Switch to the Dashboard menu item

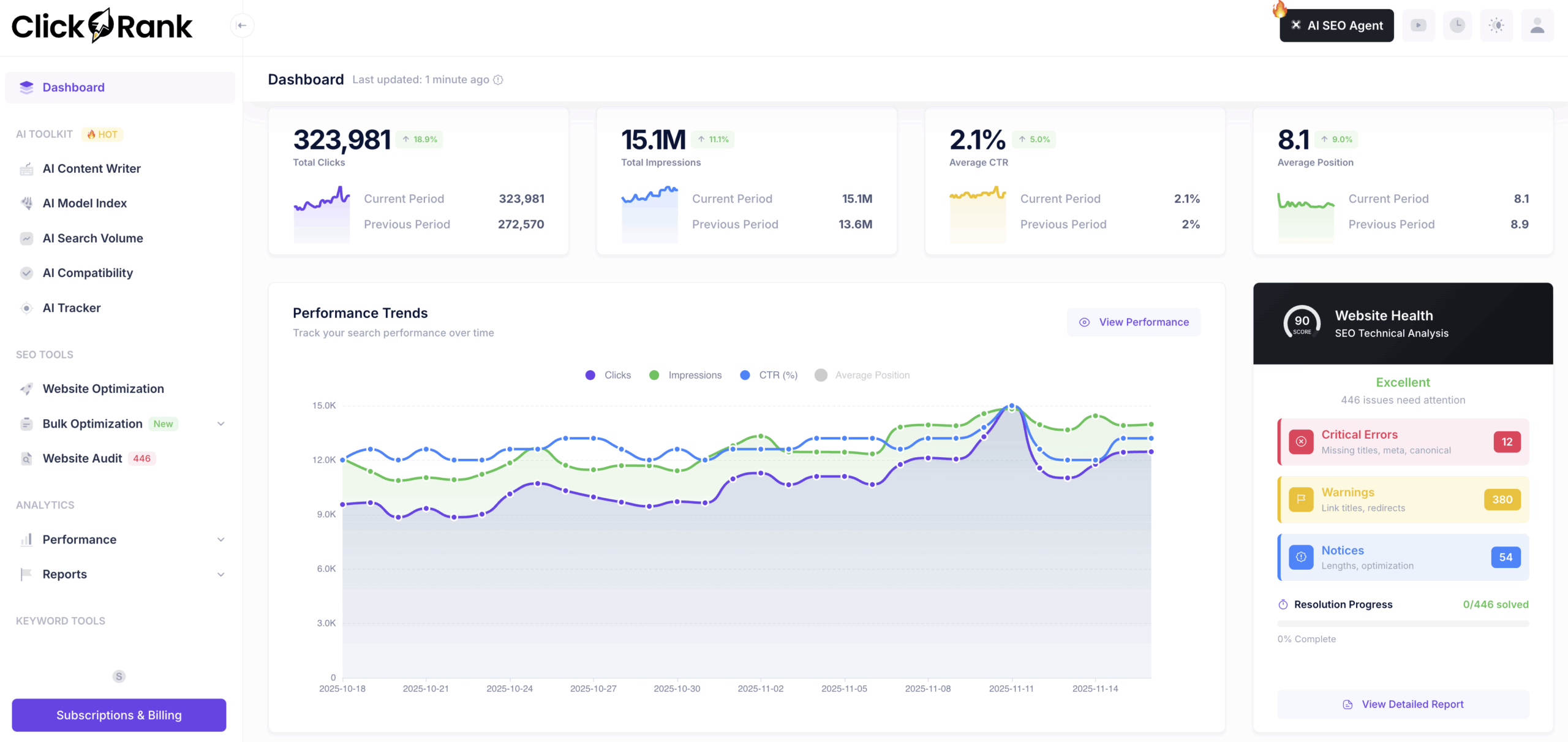[73, 87]
